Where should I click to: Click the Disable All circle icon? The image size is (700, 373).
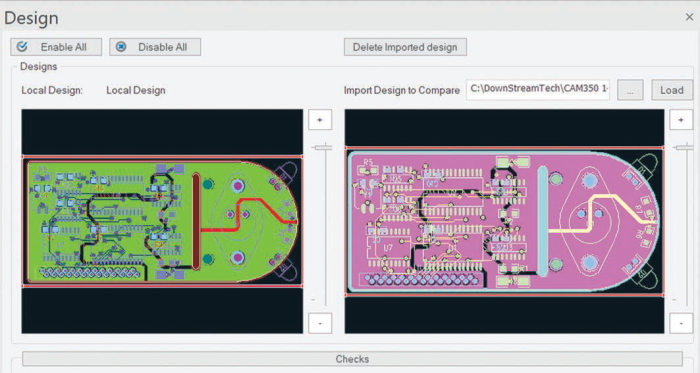121,46
